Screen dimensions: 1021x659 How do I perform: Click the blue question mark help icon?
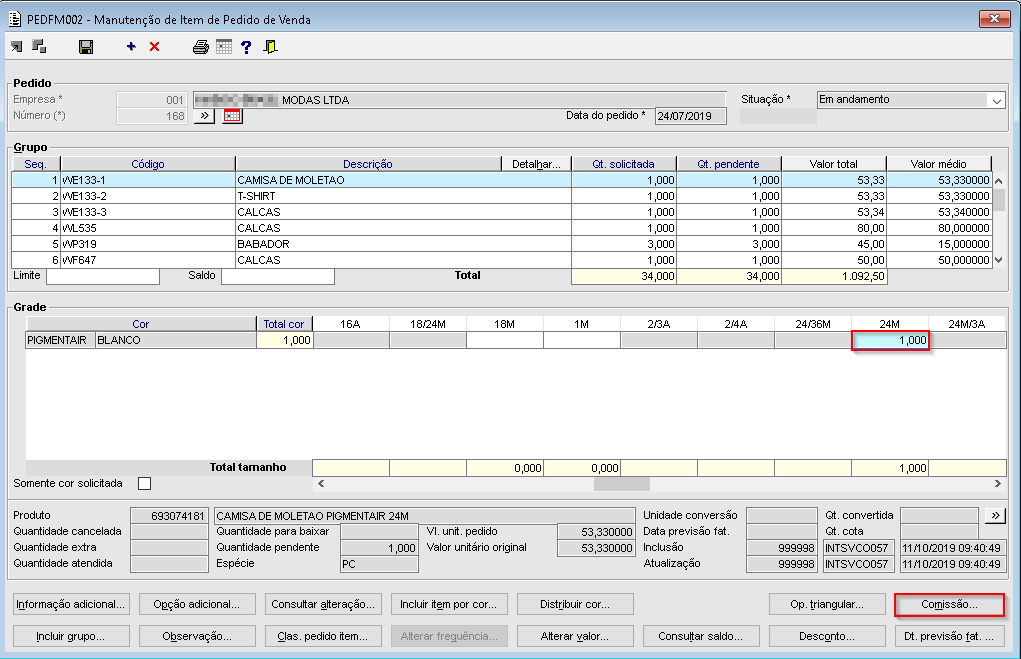click(246, 47)
